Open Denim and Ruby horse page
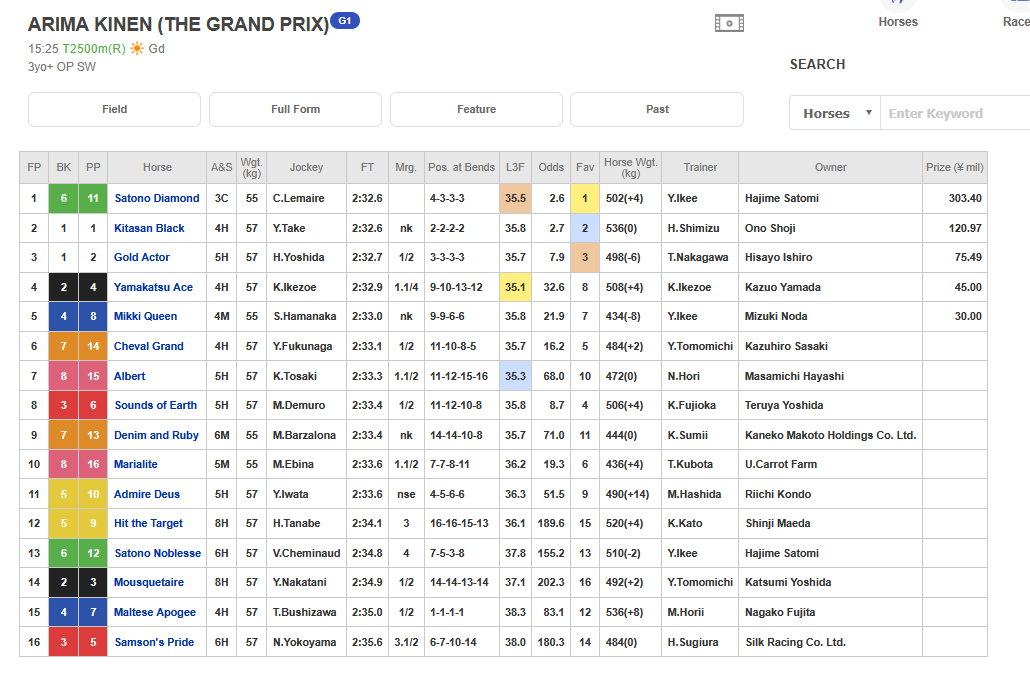 [156, 436]
